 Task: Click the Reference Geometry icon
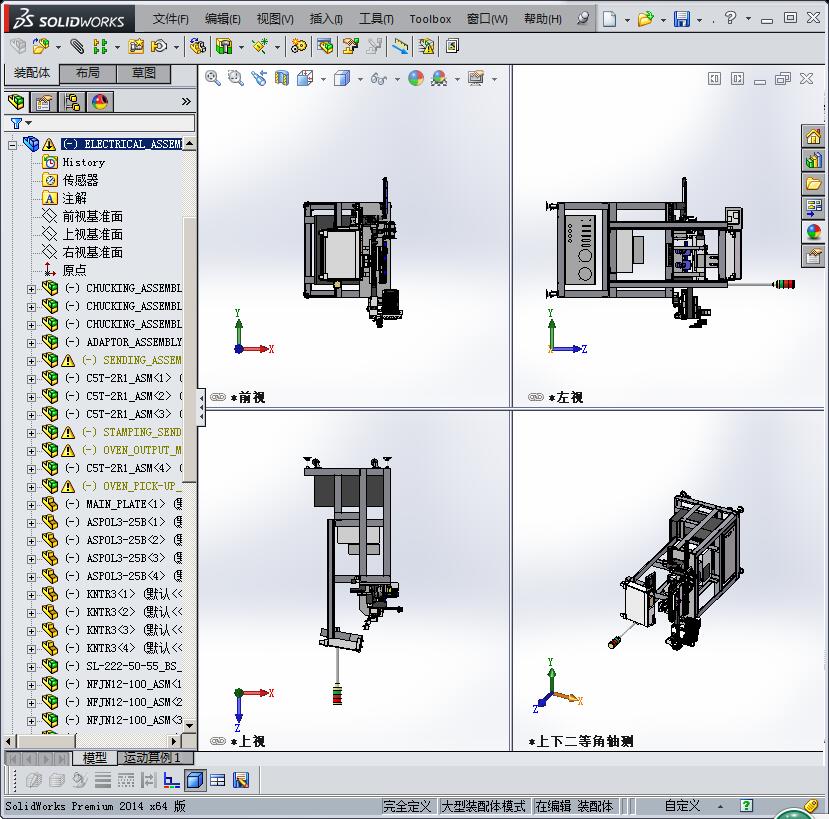(260, 47)
